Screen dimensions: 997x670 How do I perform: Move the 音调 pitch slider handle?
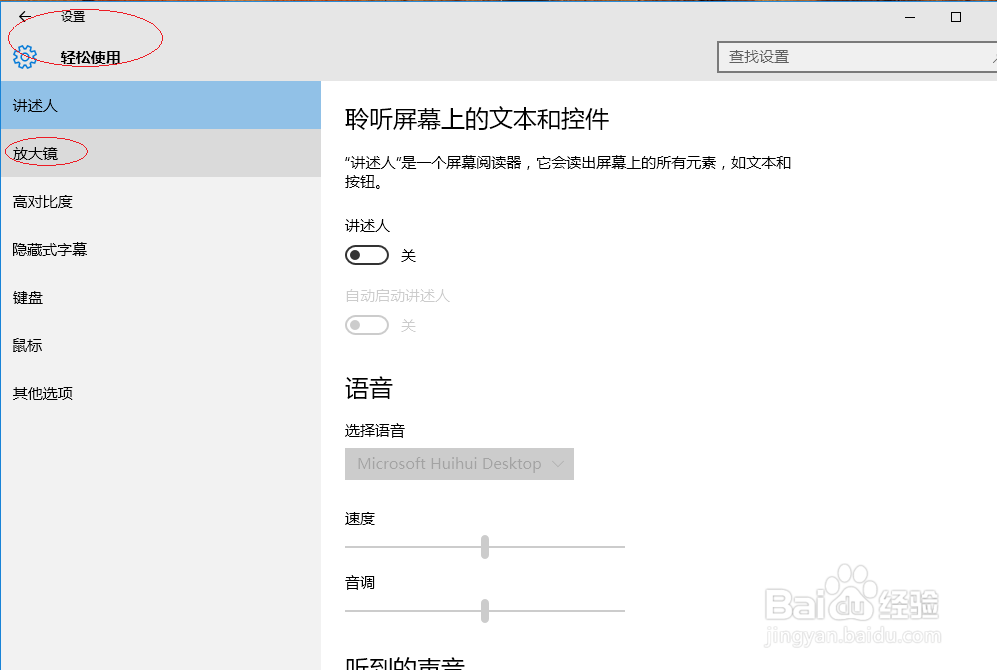pyautogui.click(x=485, y=611)
